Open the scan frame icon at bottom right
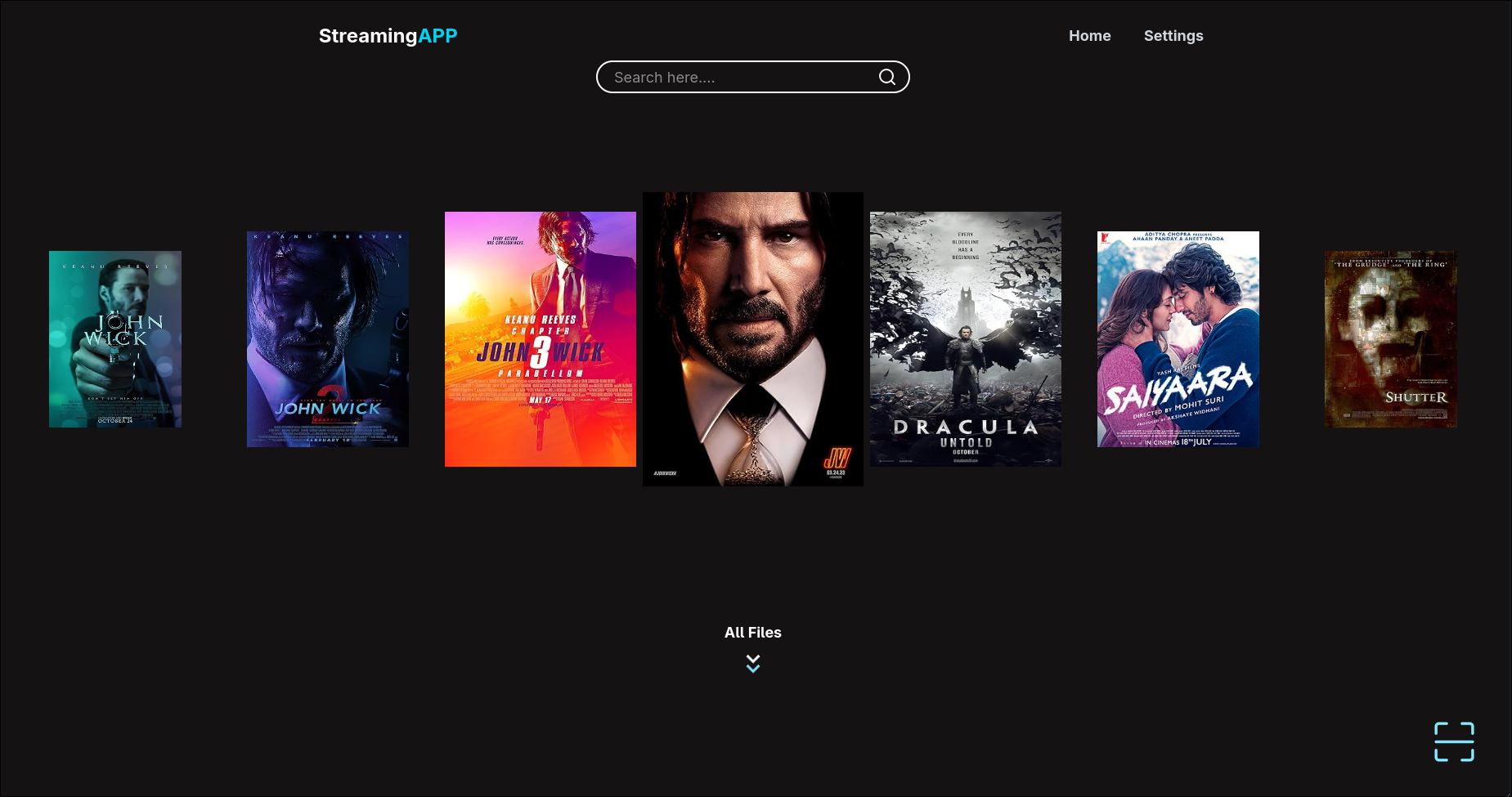This screenshot has width=1512, height=797. 1454,741
